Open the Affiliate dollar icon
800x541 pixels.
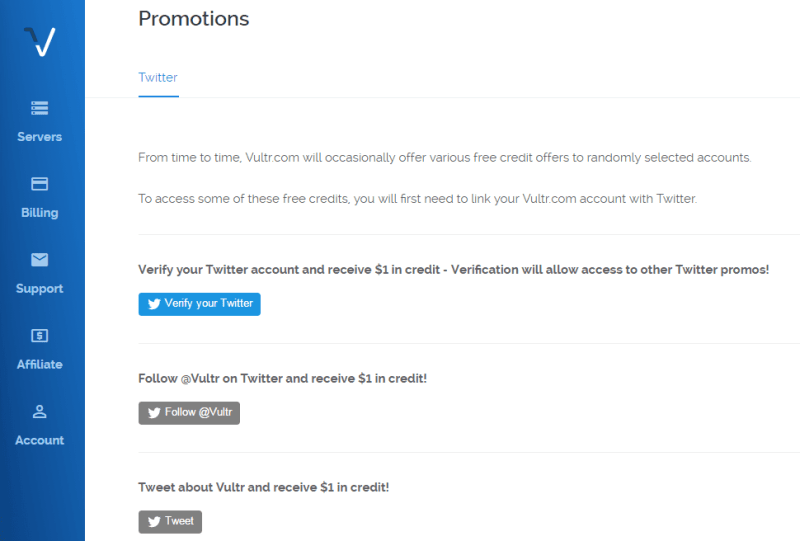point(40,336)
